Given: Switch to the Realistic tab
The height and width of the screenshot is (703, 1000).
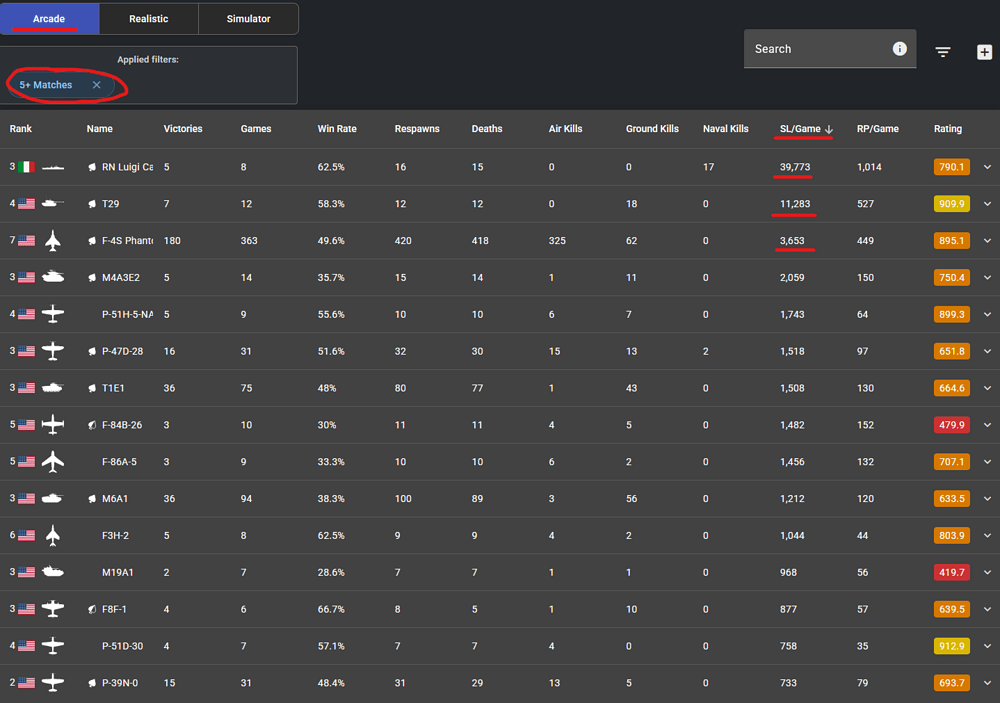Looking at the screenshot, I should pos(149,19).
